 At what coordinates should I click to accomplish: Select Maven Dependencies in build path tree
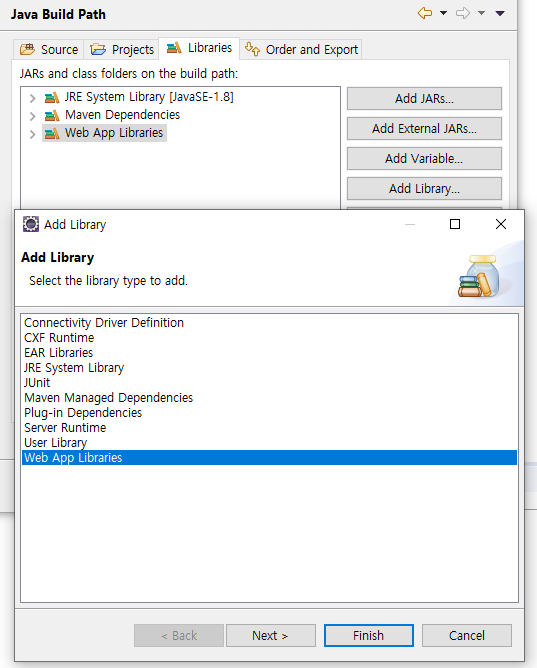point(122,115)
